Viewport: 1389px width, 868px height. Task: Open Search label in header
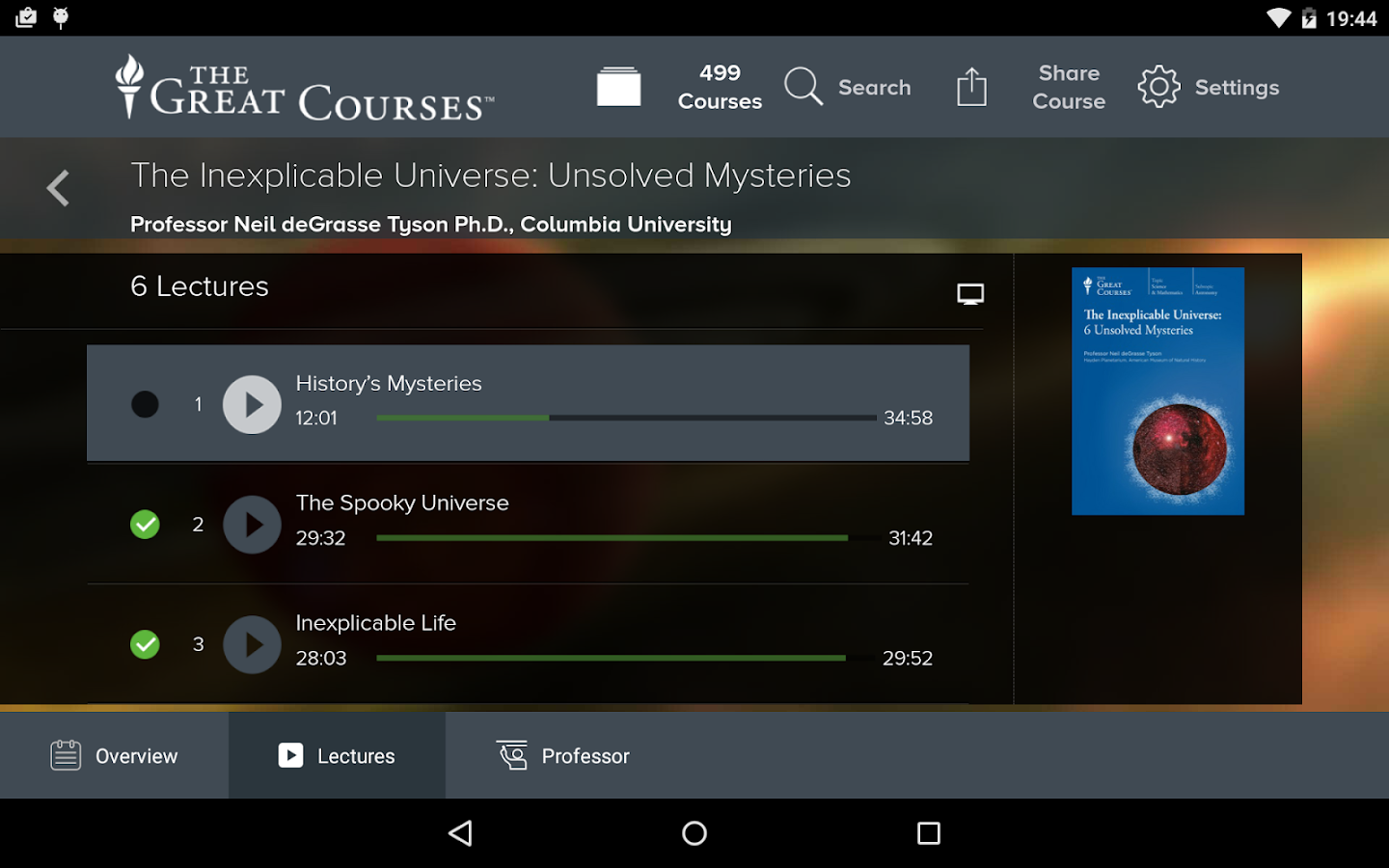pyautogui.click(x=874, y=88)
